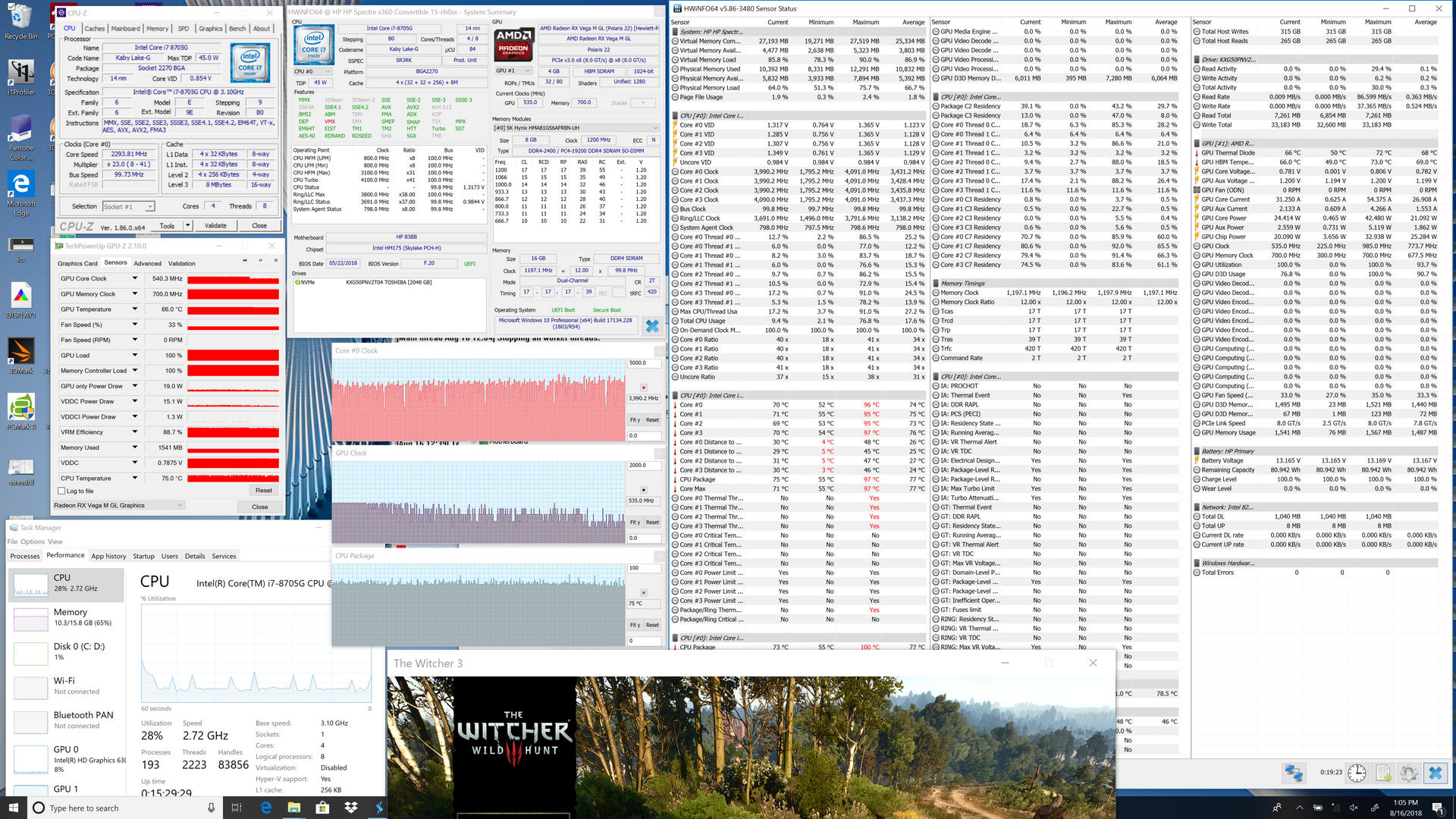The height and width of the screenshot is (819, 1456).
Task: Open CPU-Z Socket #1 selection dropdown
Action: pos(128,206)
